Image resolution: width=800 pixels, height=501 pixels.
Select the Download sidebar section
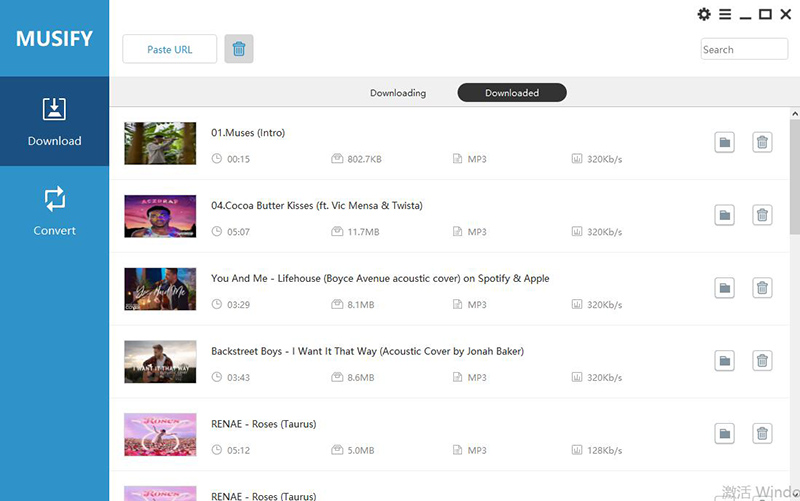[55, 121]
